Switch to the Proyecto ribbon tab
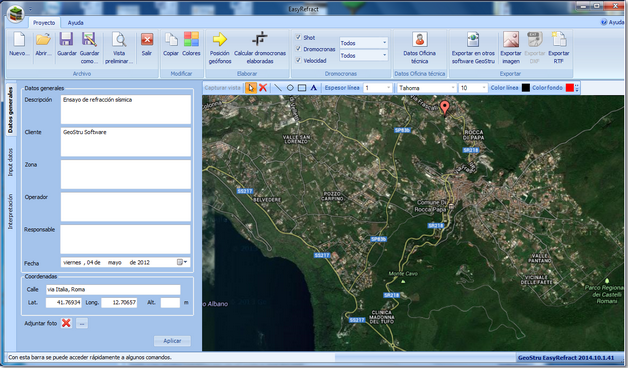Viewport: 628px width, 368px height. pyautogui.click(x=44, y=22)
